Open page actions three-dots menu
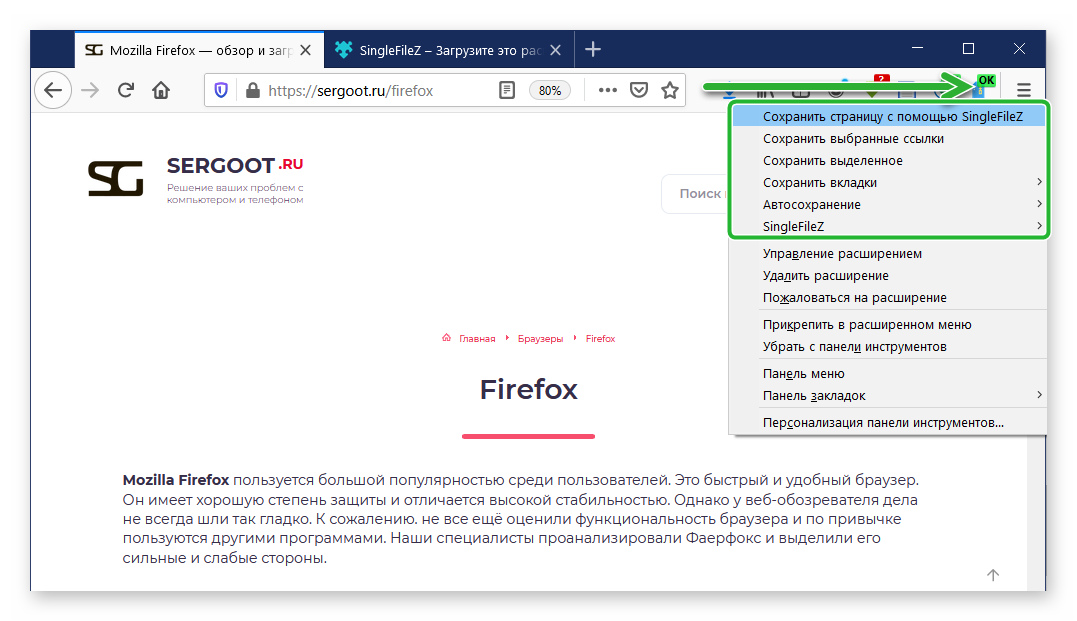1077x621 pixels. pos(607,90)
